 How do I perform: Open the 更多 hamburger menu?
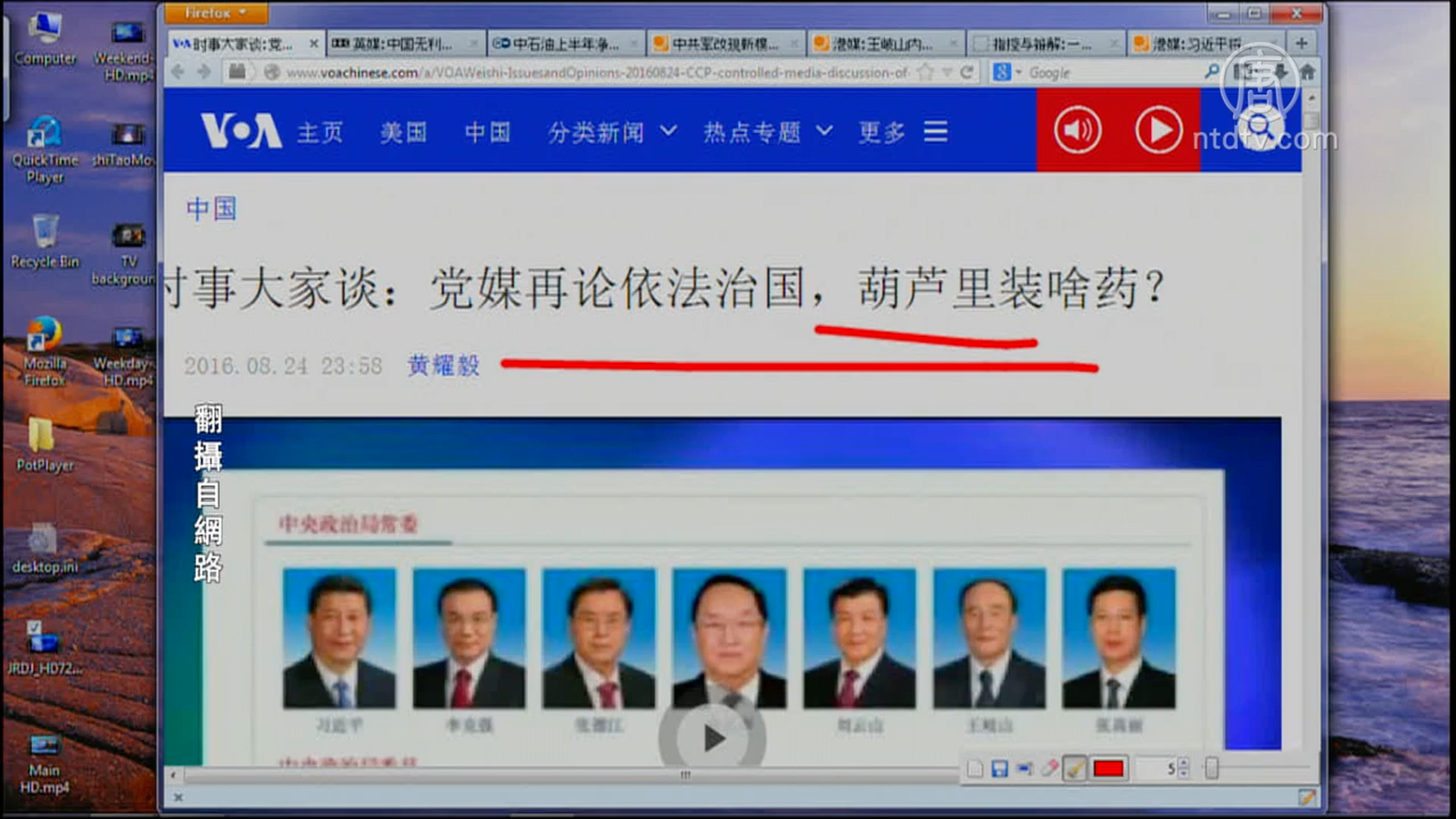[935, 132]
